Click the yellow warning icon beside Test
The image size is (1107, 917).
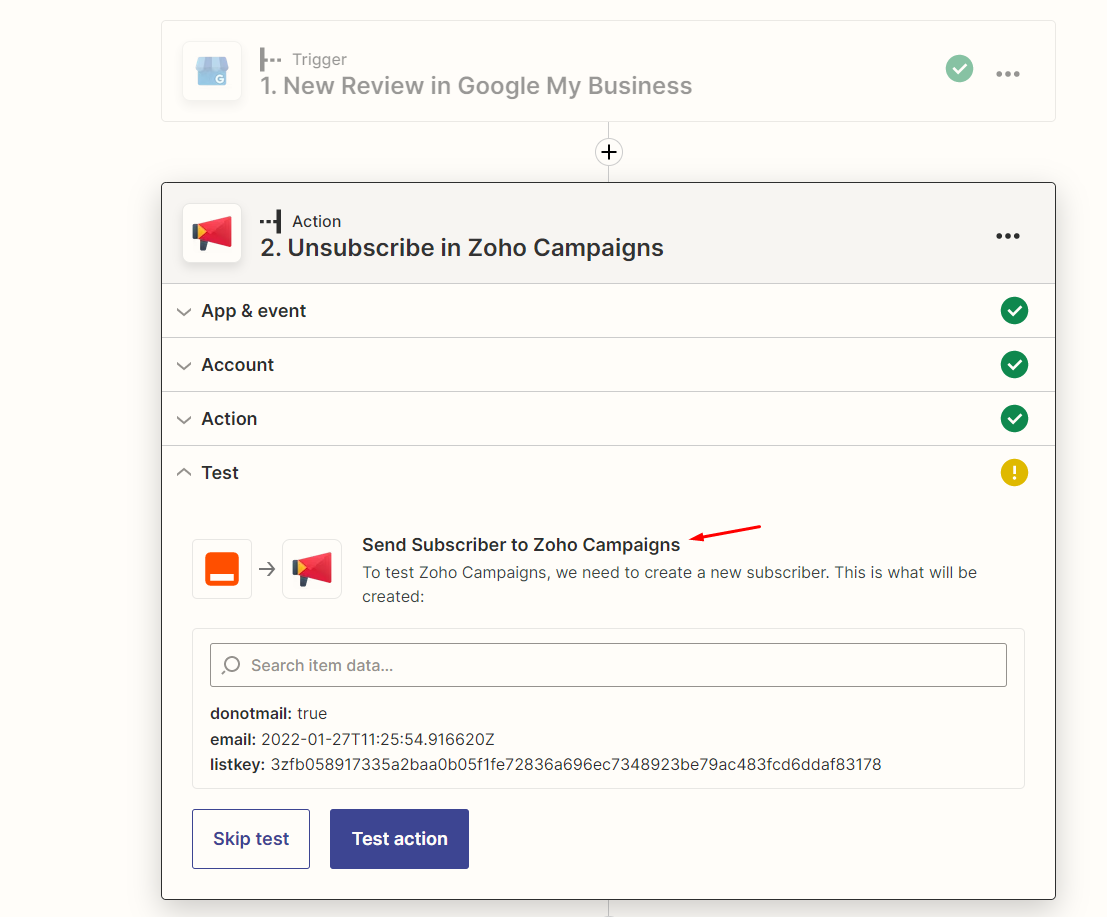pos(1014,472)
